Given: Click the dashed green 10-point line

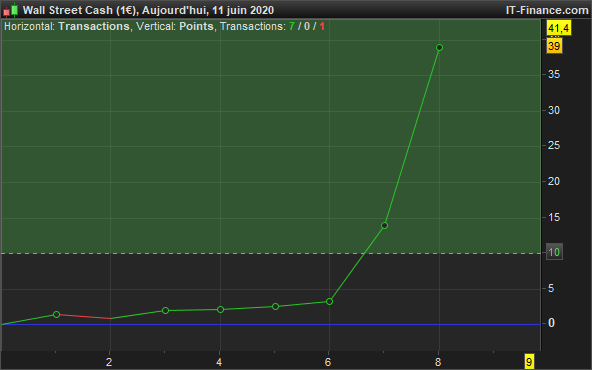Looking at the screenshot, I should point(270,253).
